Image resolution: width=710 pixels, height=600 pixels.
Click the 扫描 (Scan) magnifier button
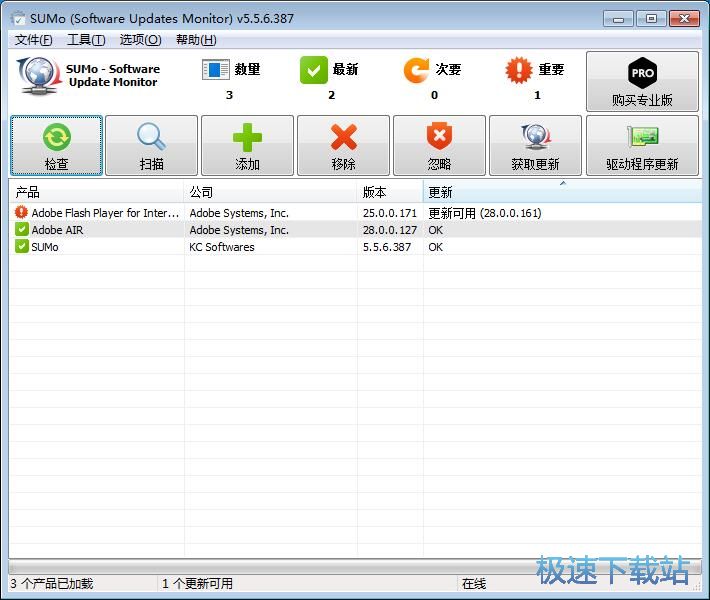tap(152, 145)
